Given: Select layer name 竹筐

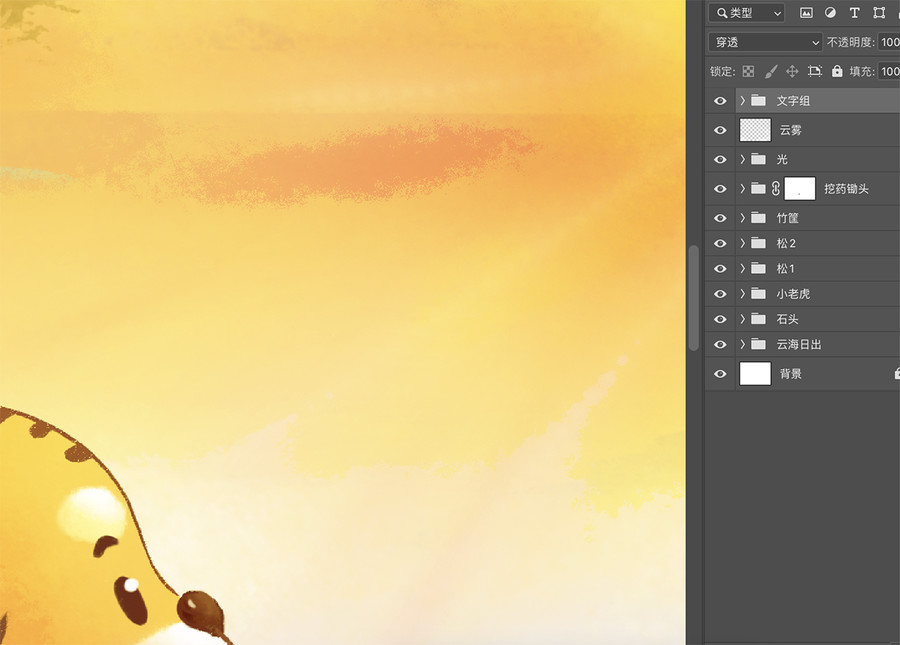Looking at the screenshot, I should 788,218.
